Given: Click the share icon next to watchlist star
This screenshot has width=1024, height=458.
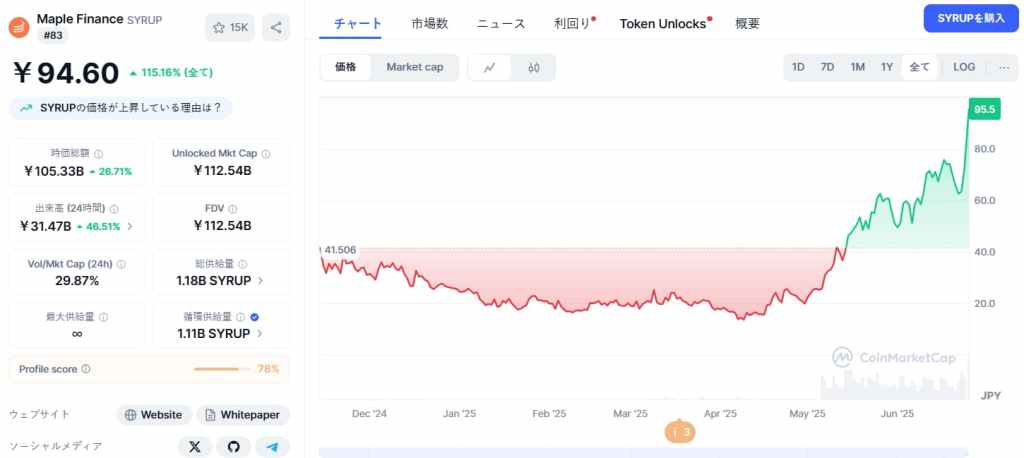Looking at the screenshot, I should (276, 27).
